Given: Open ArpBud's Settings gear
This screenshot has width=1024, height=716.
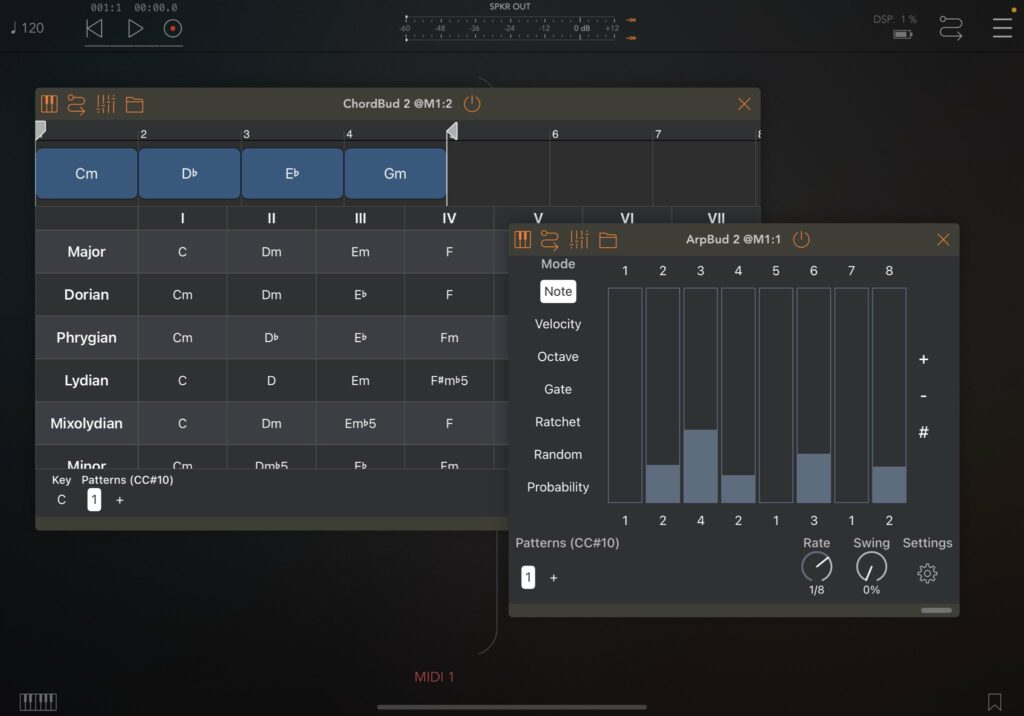Looking at the screenshot, I should [926, 573].
